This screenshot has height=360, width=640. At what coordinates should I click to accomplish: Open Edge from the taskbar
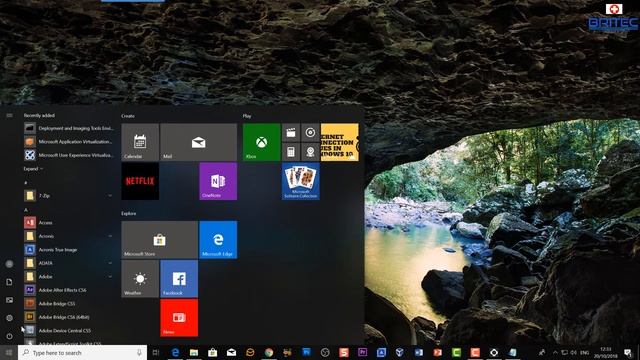click(x=175, y=353)
